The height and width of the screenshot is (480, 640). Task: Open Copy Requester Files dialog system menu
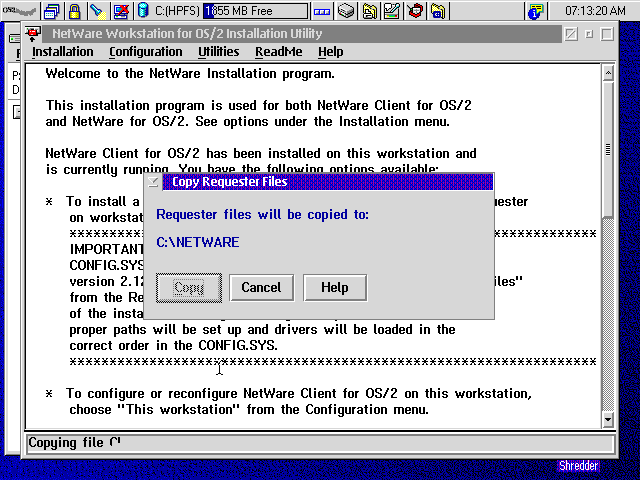tap(153, 182)
